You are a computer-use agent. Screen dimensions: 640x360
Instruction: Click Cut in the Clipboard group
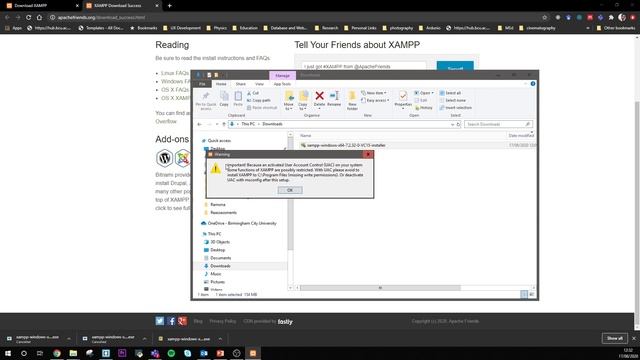tap(253, 93)
